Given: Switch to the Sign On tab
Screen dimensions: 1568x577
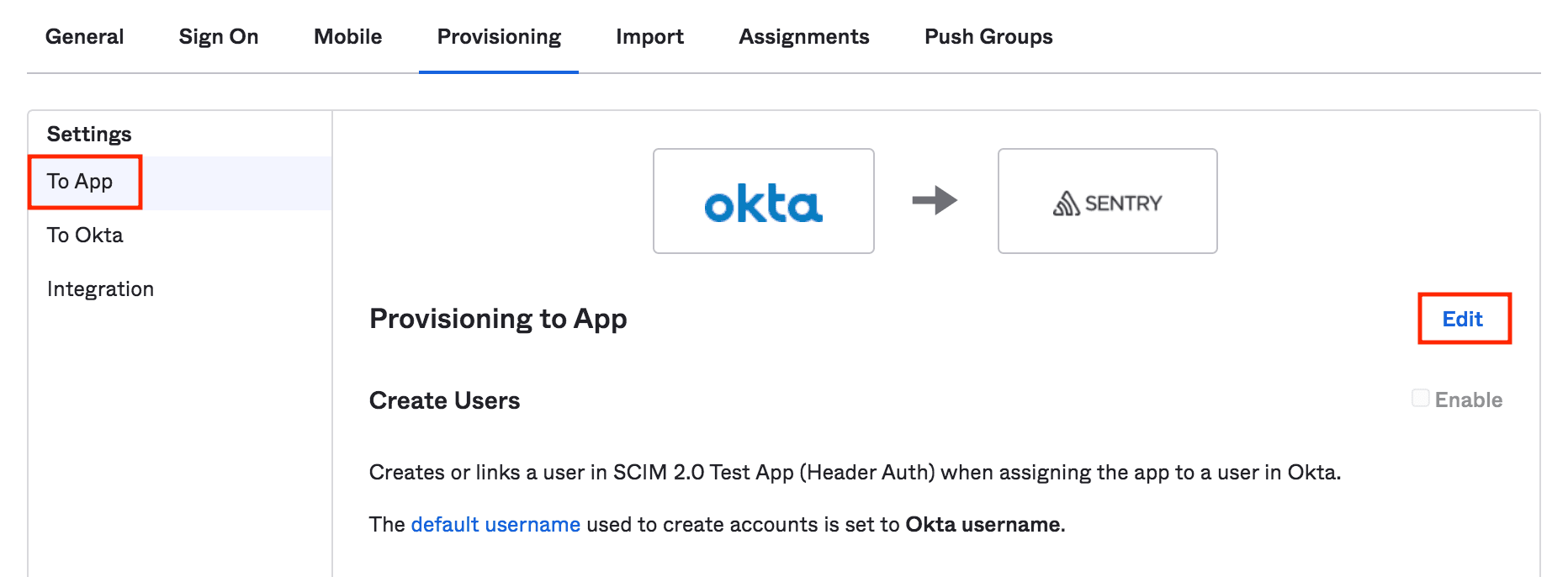Looking at the screenshot, I should 218,36.
